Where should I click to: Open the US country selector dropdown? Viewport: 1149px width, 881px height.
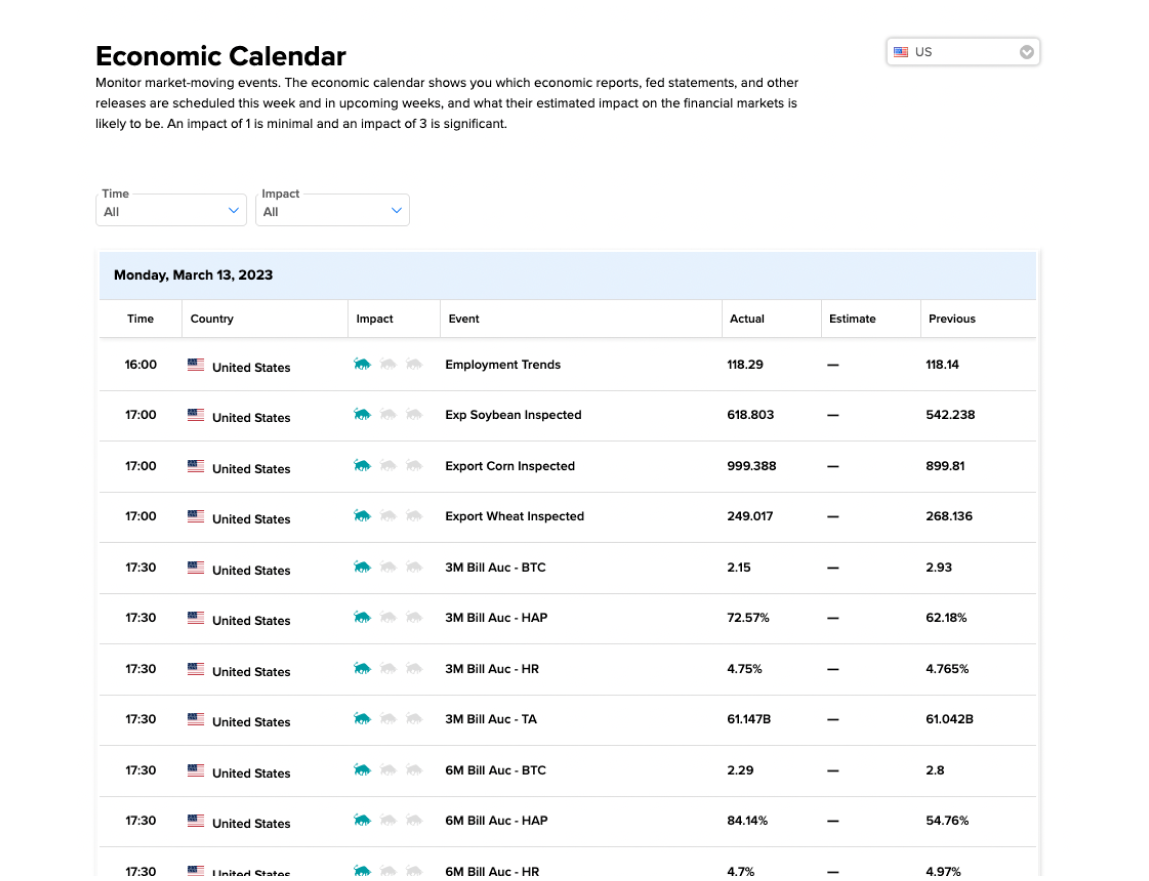tap(962, 52)
